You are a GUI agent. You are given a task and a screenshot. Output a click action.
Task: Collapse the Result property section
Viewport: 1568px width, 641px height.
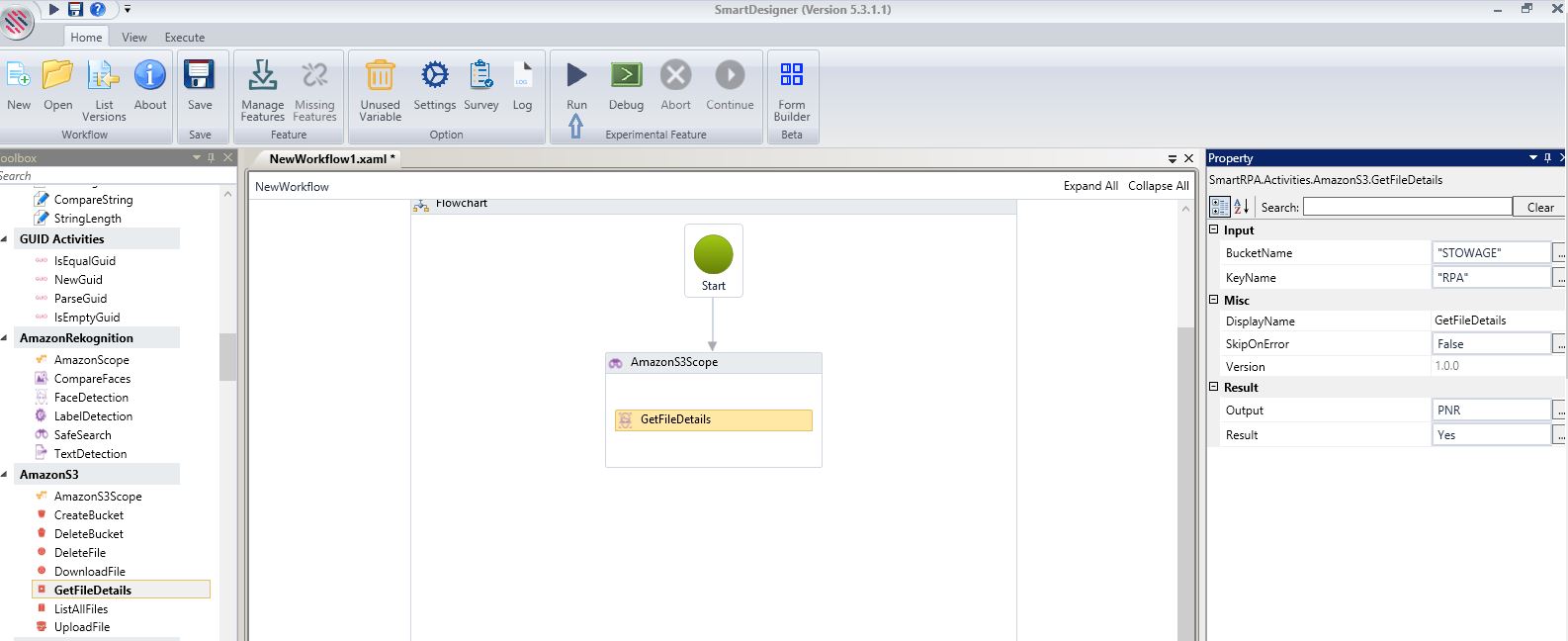tap(1214, 387)
